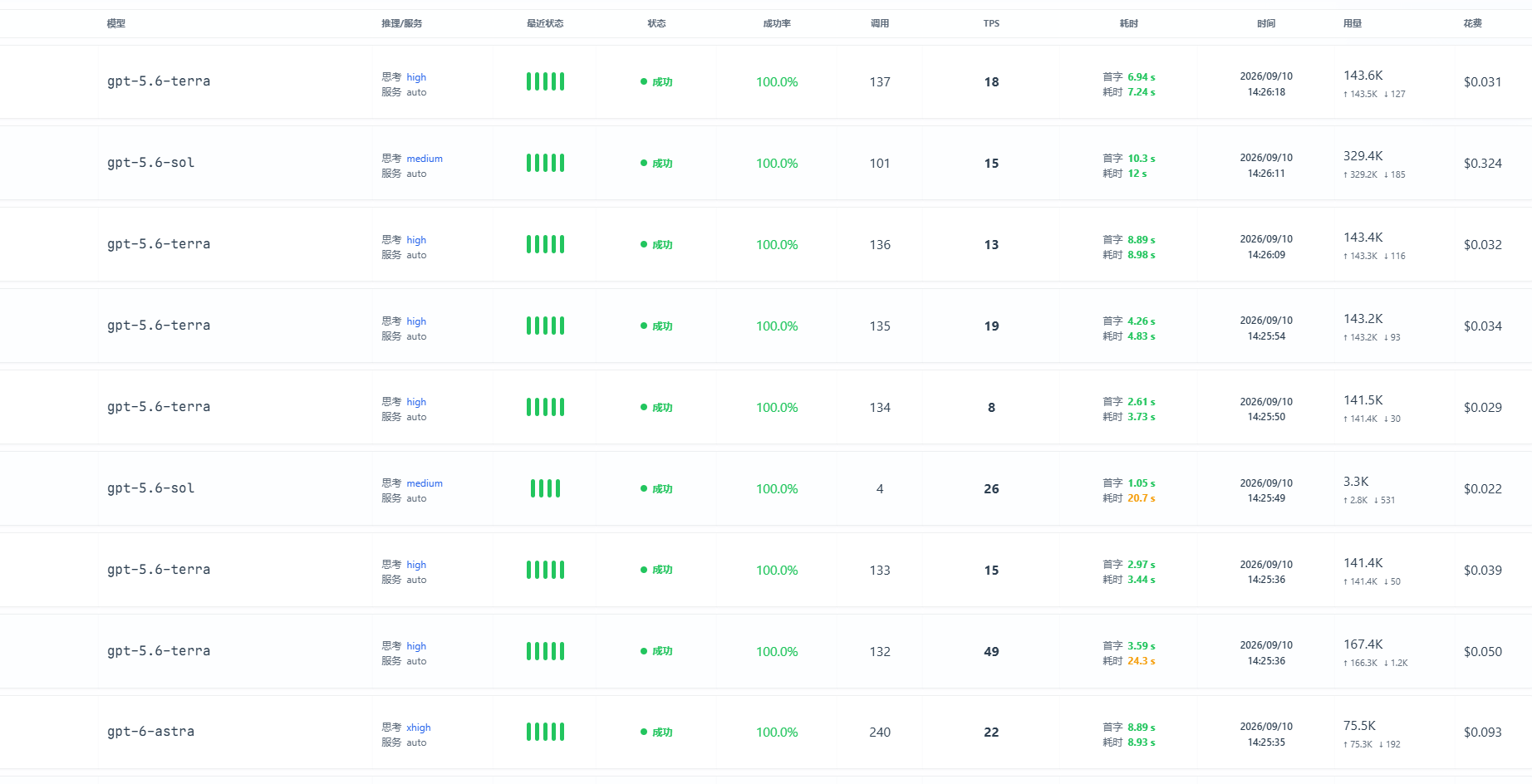Click 100.0% success rate in 4-calls row
The width and height of the screenshot is (1532, 784).
777,489
